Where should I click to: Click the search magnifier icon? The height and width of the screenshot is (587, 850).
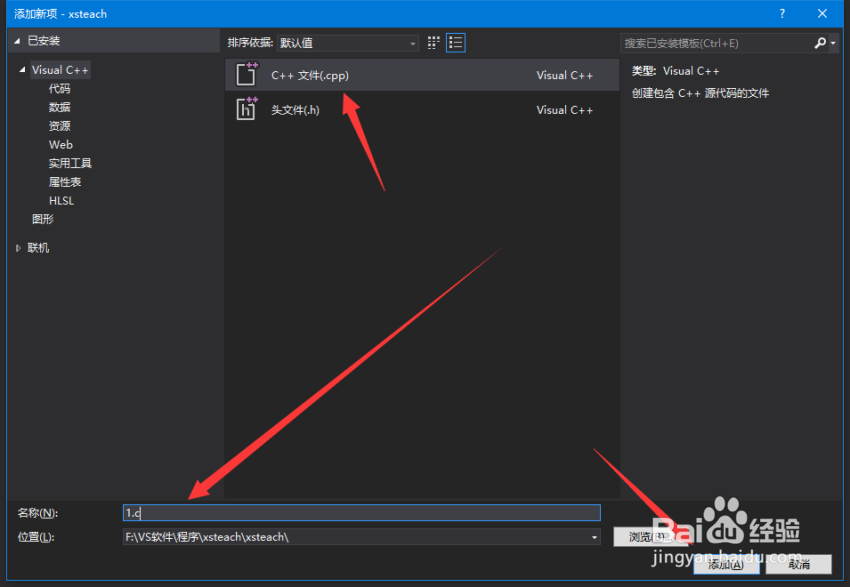click(820, 43)
